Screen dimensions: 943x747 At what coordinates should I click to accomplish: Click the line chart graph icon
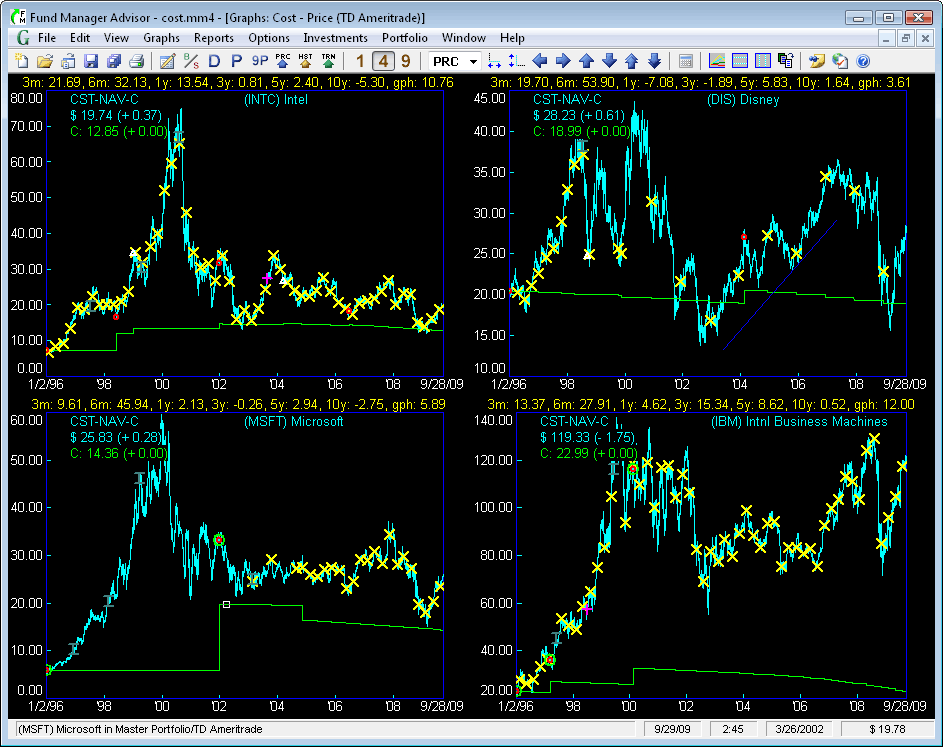pyautogui.click(x=717, y=61)
